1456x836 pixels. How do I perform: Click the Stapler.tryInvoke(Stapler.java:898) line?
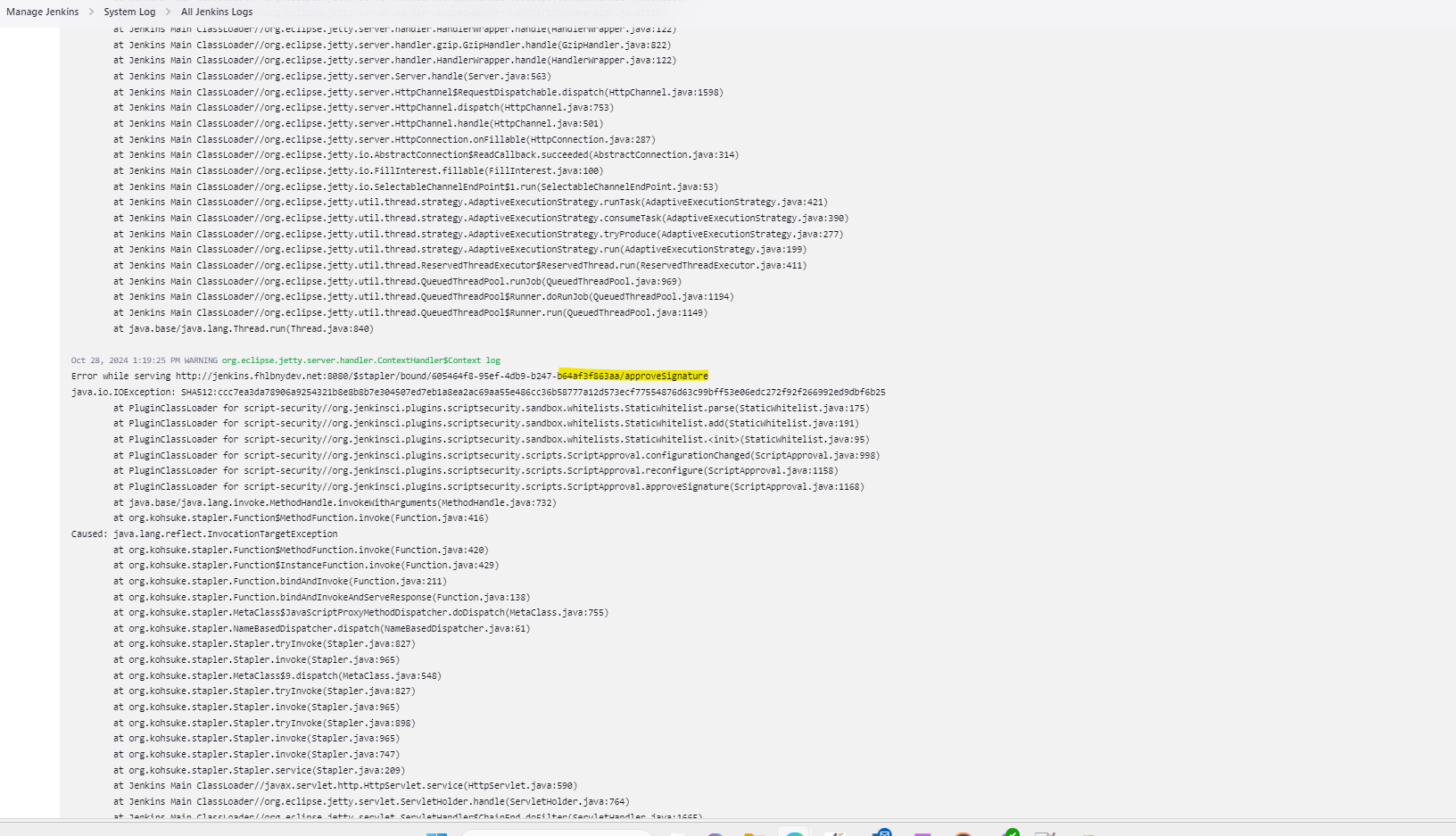tap(264, 723)
